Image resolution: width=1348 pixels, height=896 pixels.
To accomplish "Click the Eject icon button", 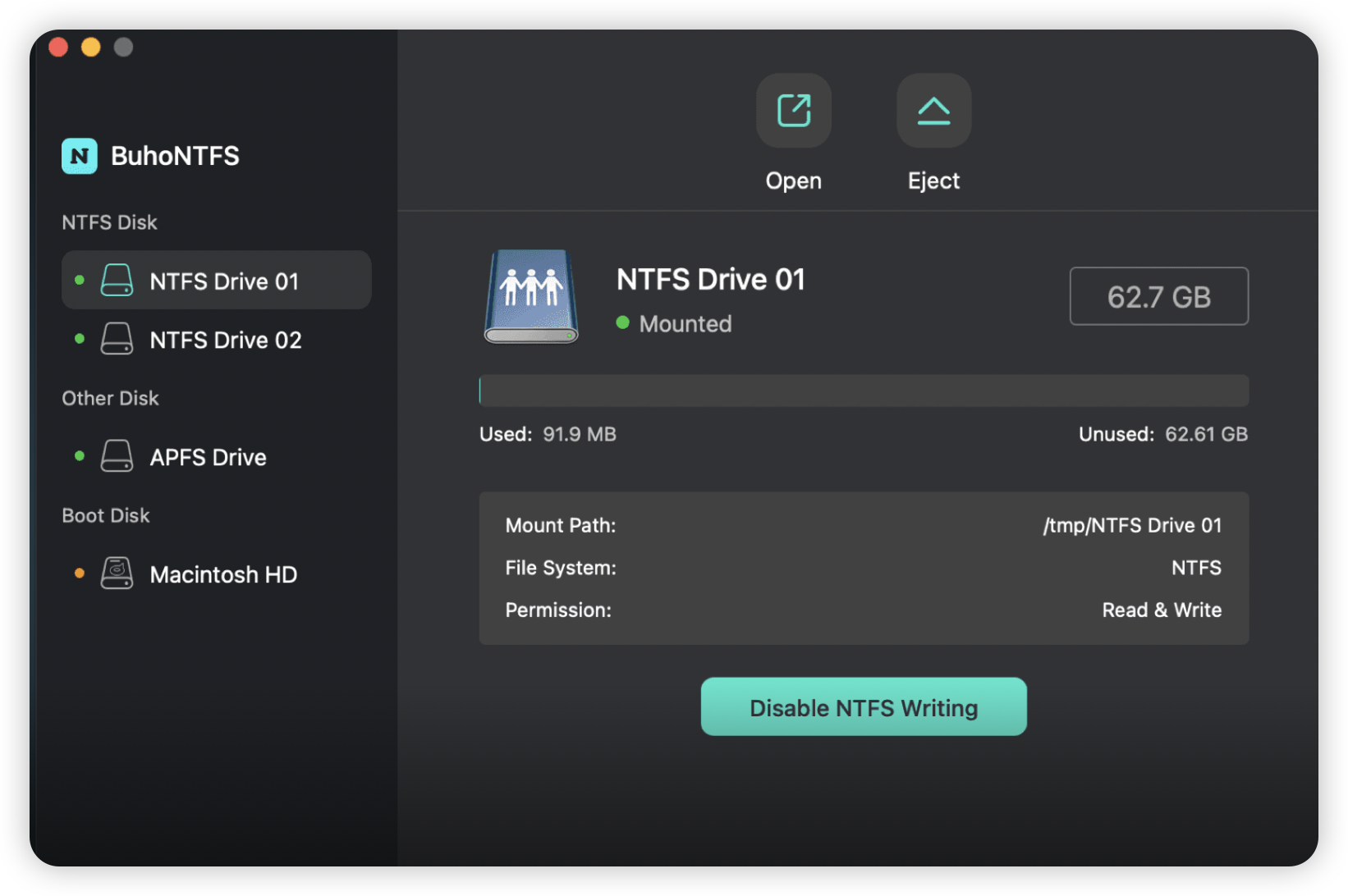I will (x=933, y=111).
